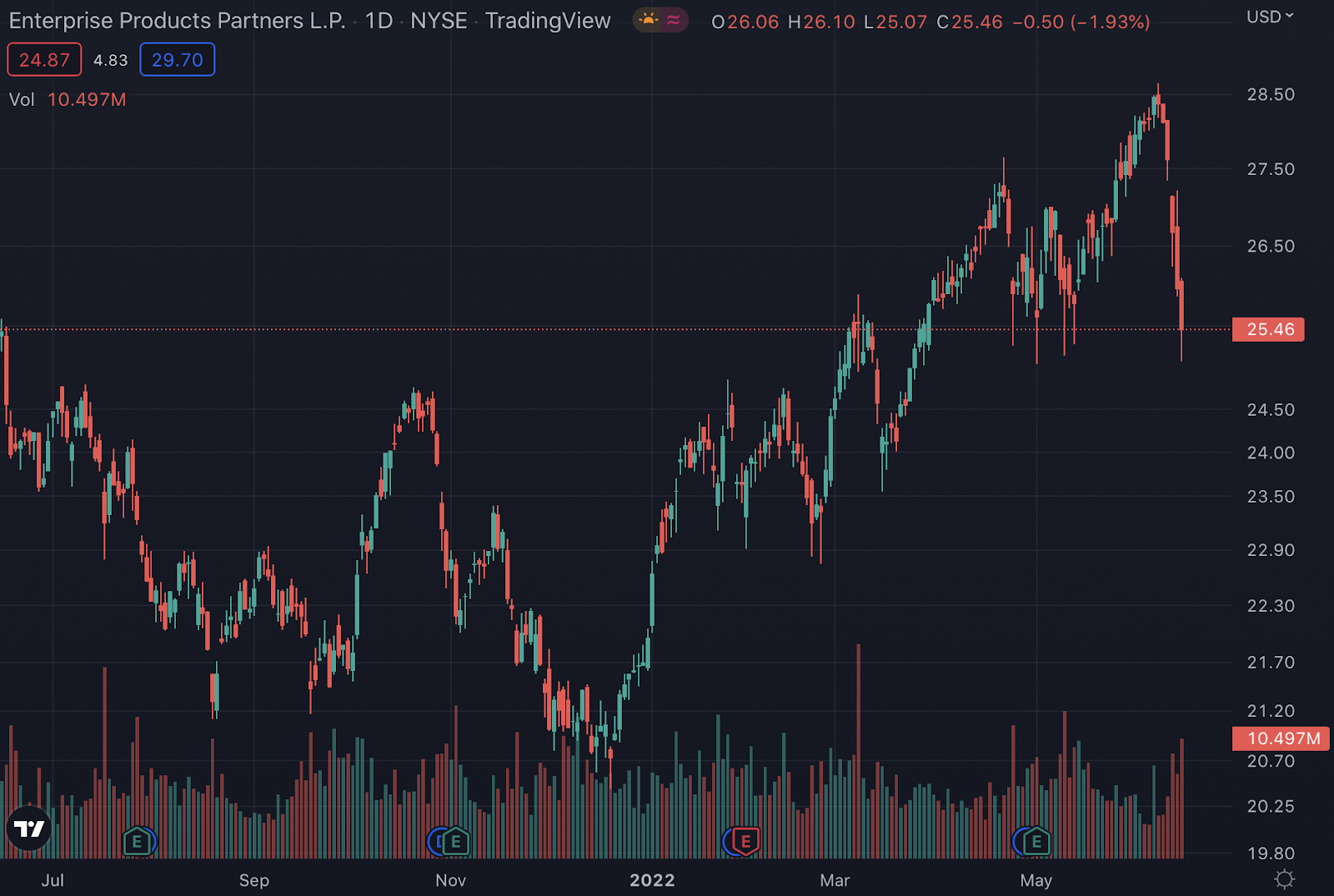Click the 19.80 price axis label

[x=1271, y=853]
